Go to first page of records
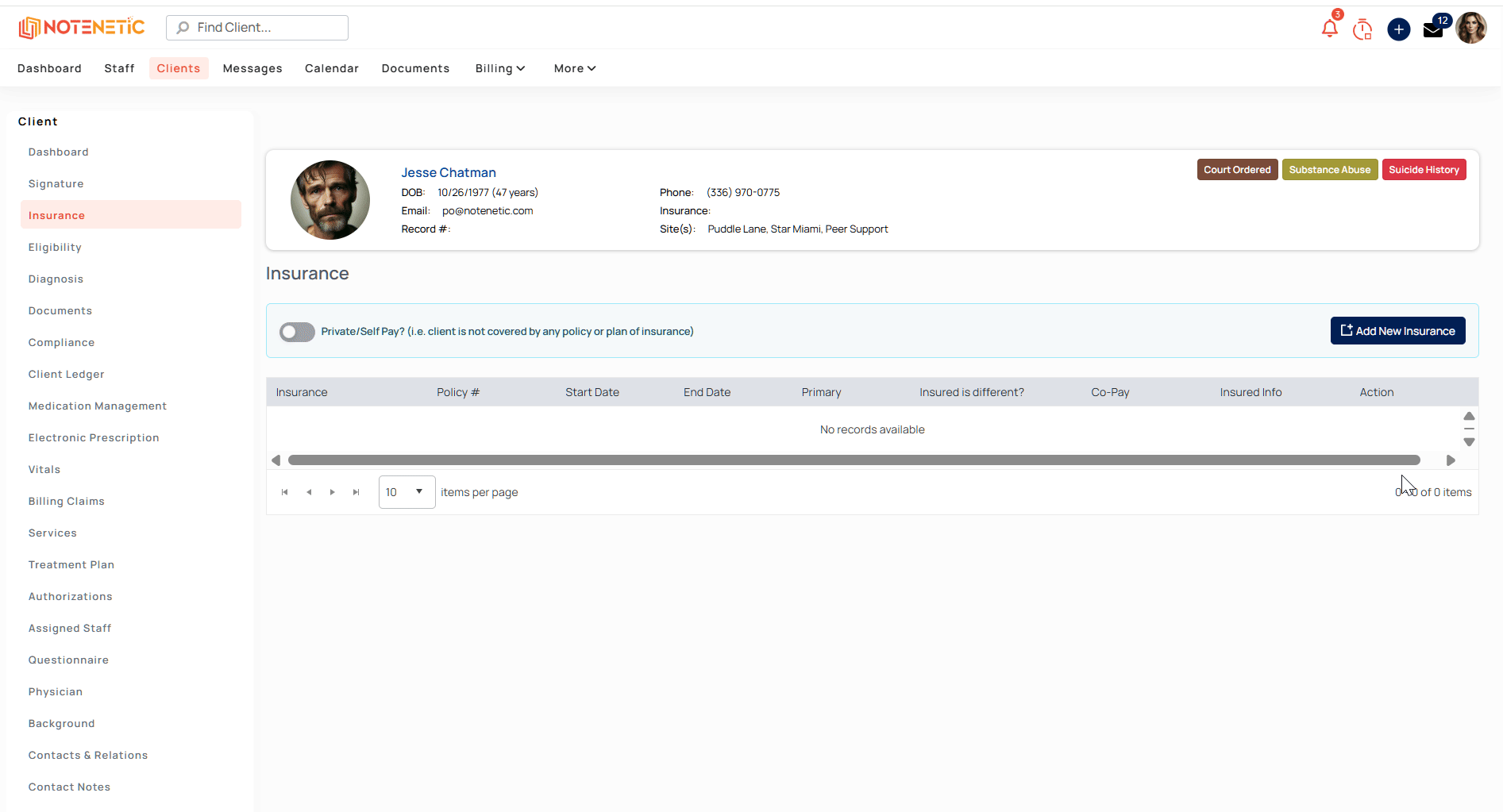The height and width of the screenshot is (812, 1503). coord(285,492)
